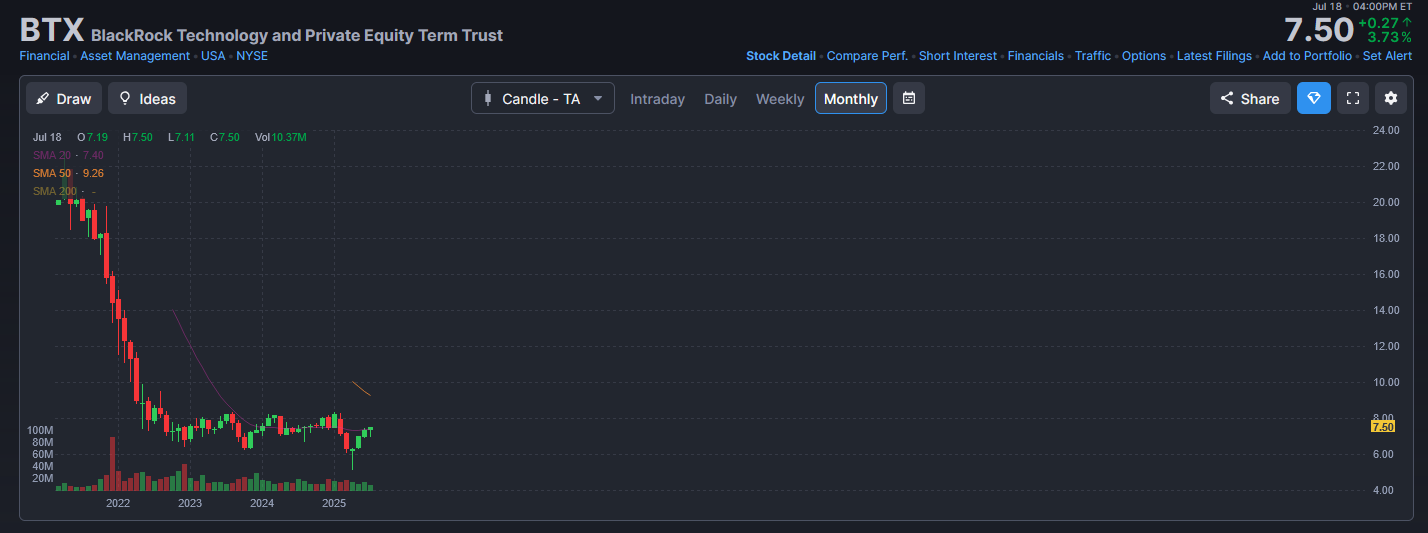Click the 24.00 price axis label
This screenshot has width=1428, height=533.
point(1386,130)
